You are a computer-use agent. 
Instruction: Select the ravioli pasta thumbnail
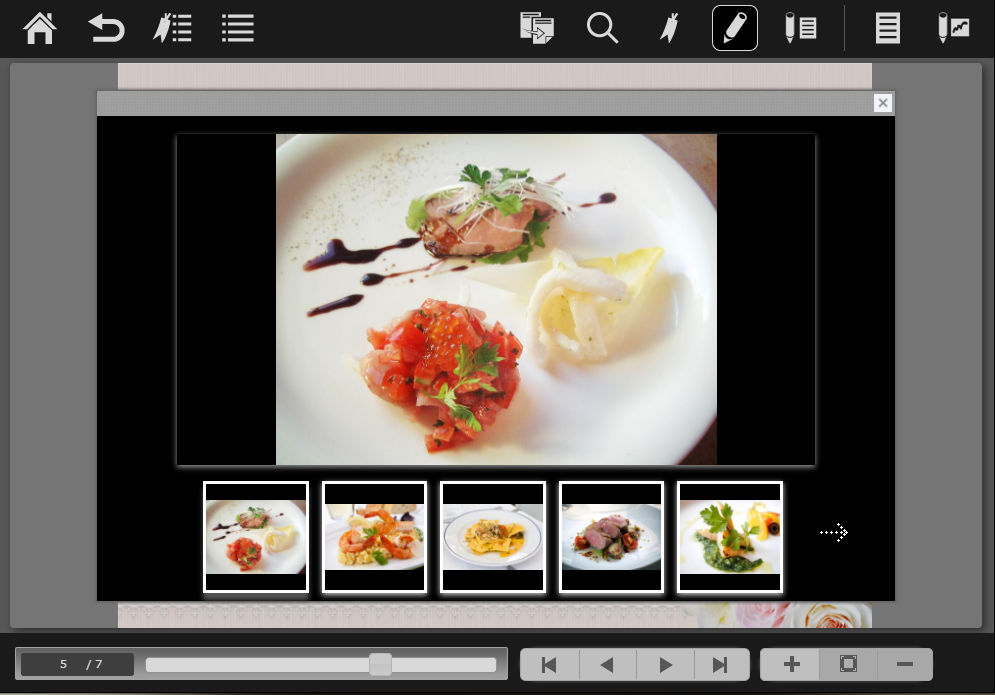click(493, 537)
